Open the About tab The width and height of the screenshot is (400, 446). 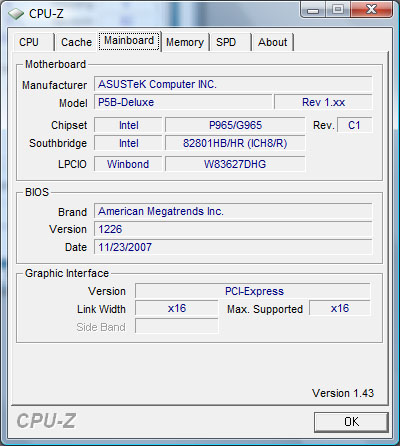[272, 42]
